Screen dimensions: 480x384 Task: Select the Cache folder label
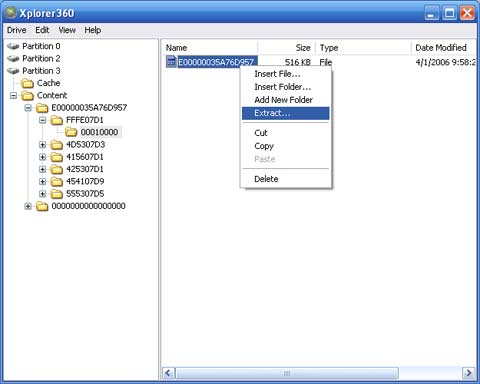[49, 83]
